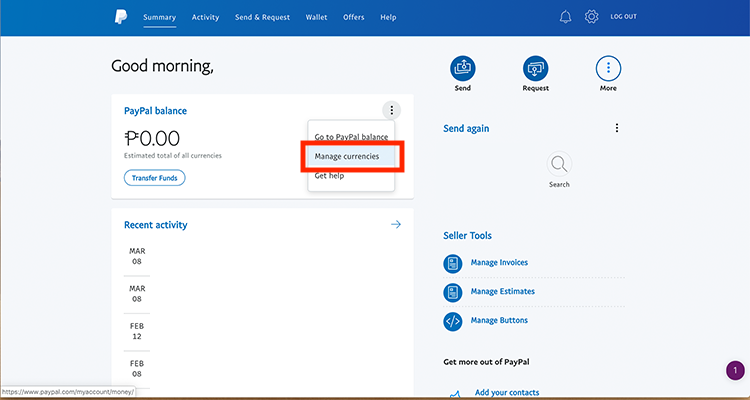This screenshot has height=400, width=750.
Task: Click the Send again heading
Action: tap(466, 128)
